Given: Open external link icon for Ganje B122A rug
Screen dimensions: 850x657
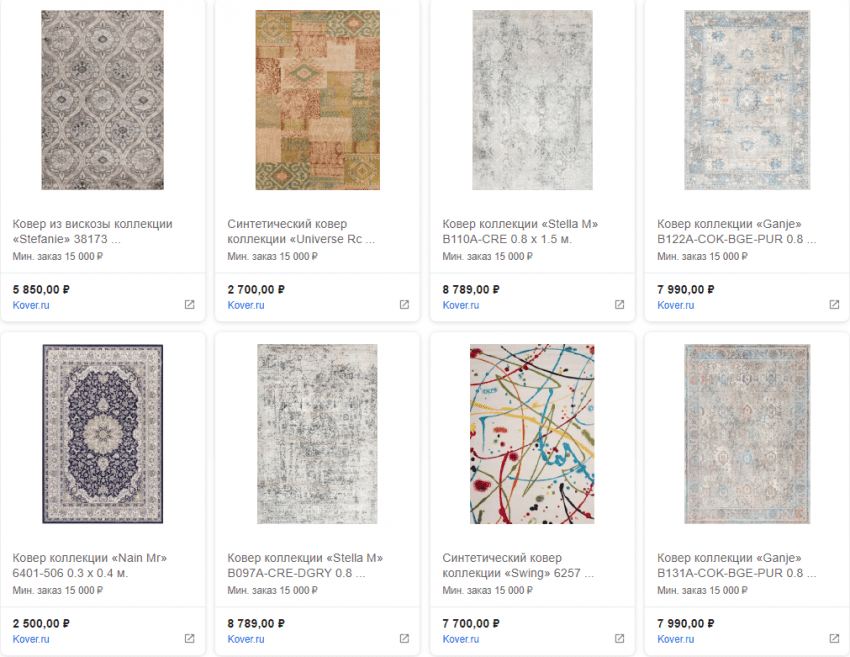Looking at the screenshot, I should [834, 305].
